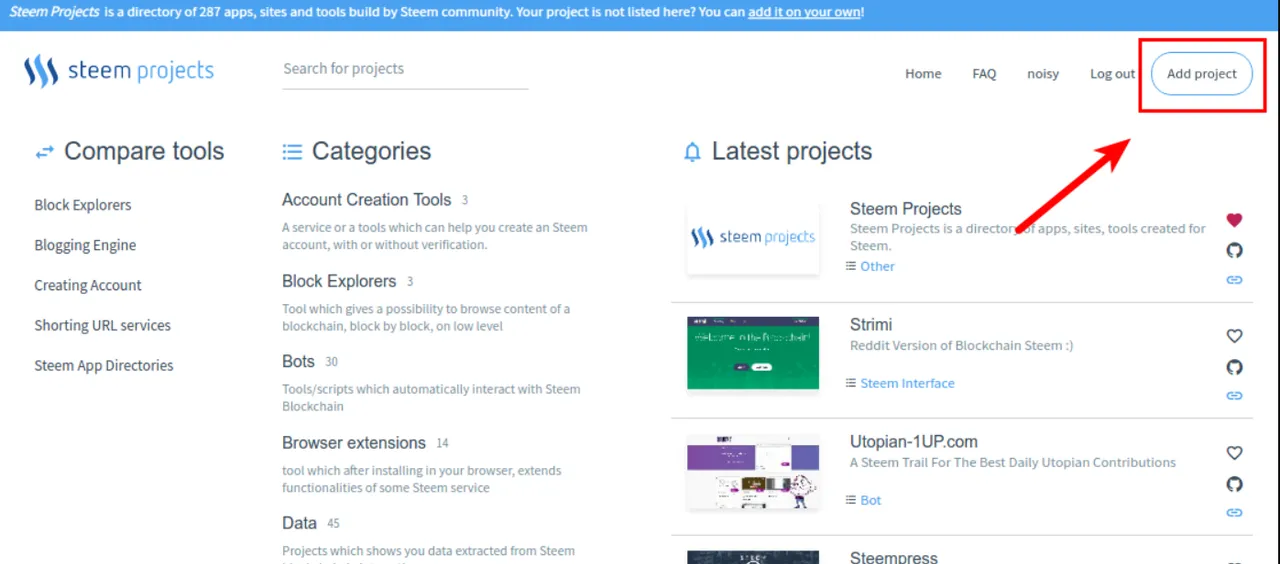This screenshot has height=564, width=1280.
Task: Open Block Explorers category heading
Action: pyautogui.click(x=339, y=281)
